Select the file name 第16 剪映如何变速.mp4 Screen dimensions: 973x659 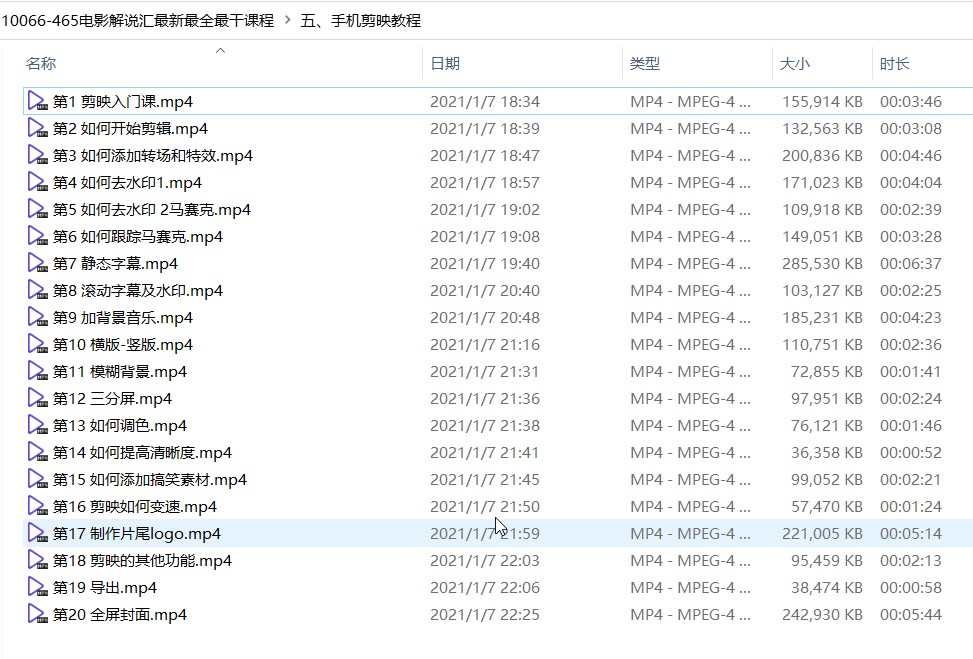pyautogui.click(x=135, y=506)
